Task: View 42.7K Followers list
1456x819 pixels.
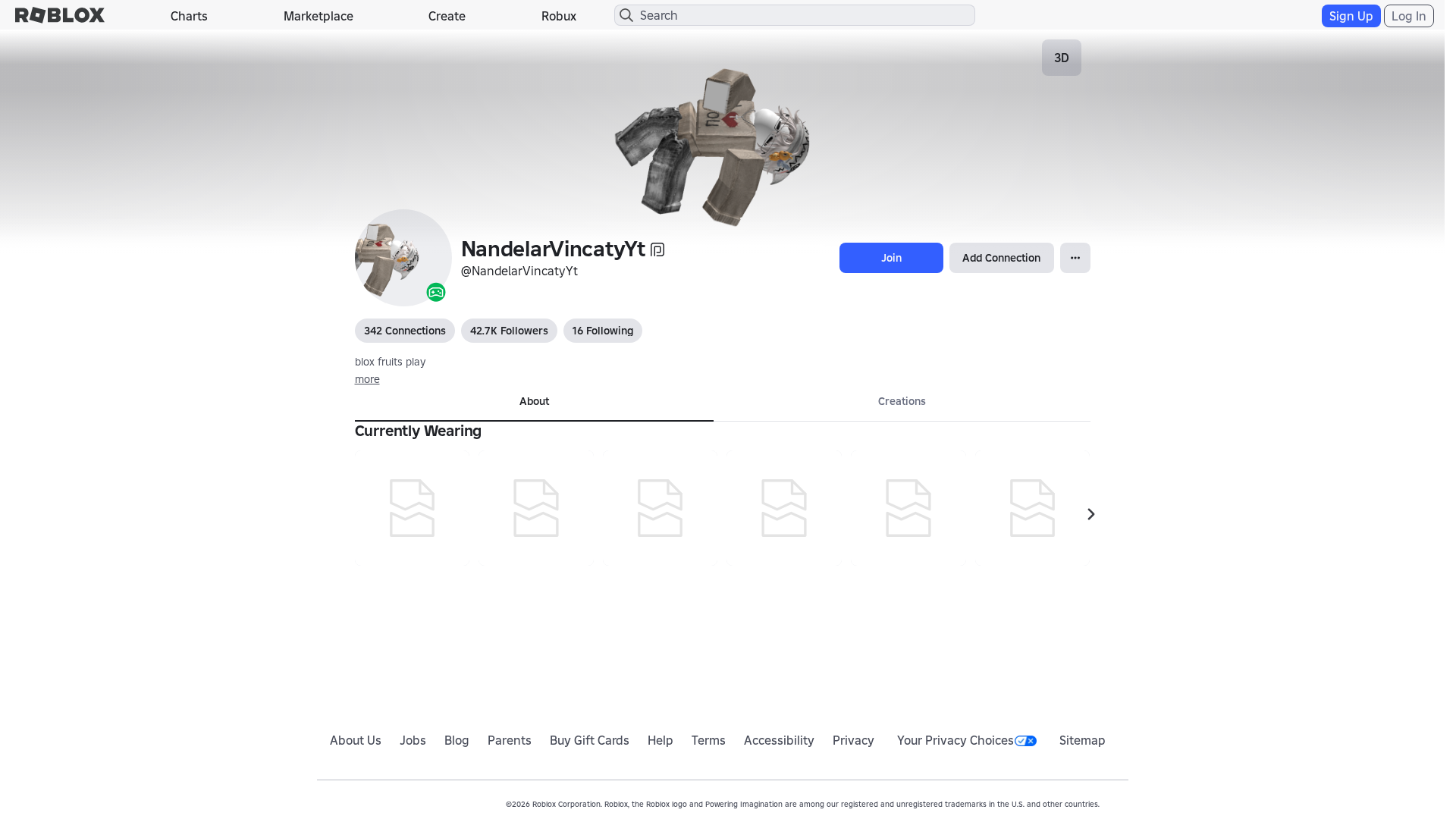Action: click(x=509, y=331)
